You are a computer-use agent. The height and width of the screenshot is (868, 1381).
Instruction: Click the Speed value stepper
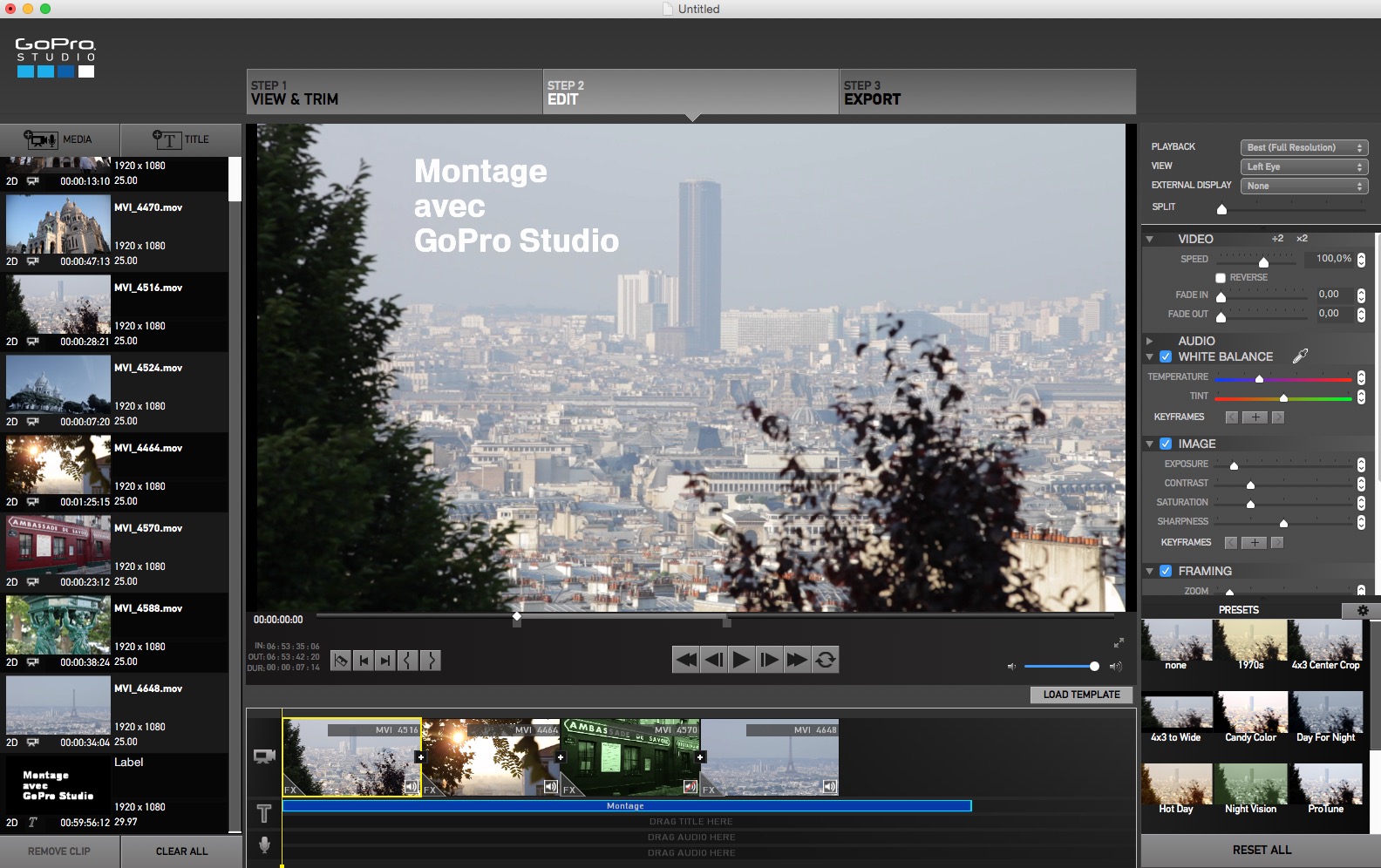coord(1361,260)
